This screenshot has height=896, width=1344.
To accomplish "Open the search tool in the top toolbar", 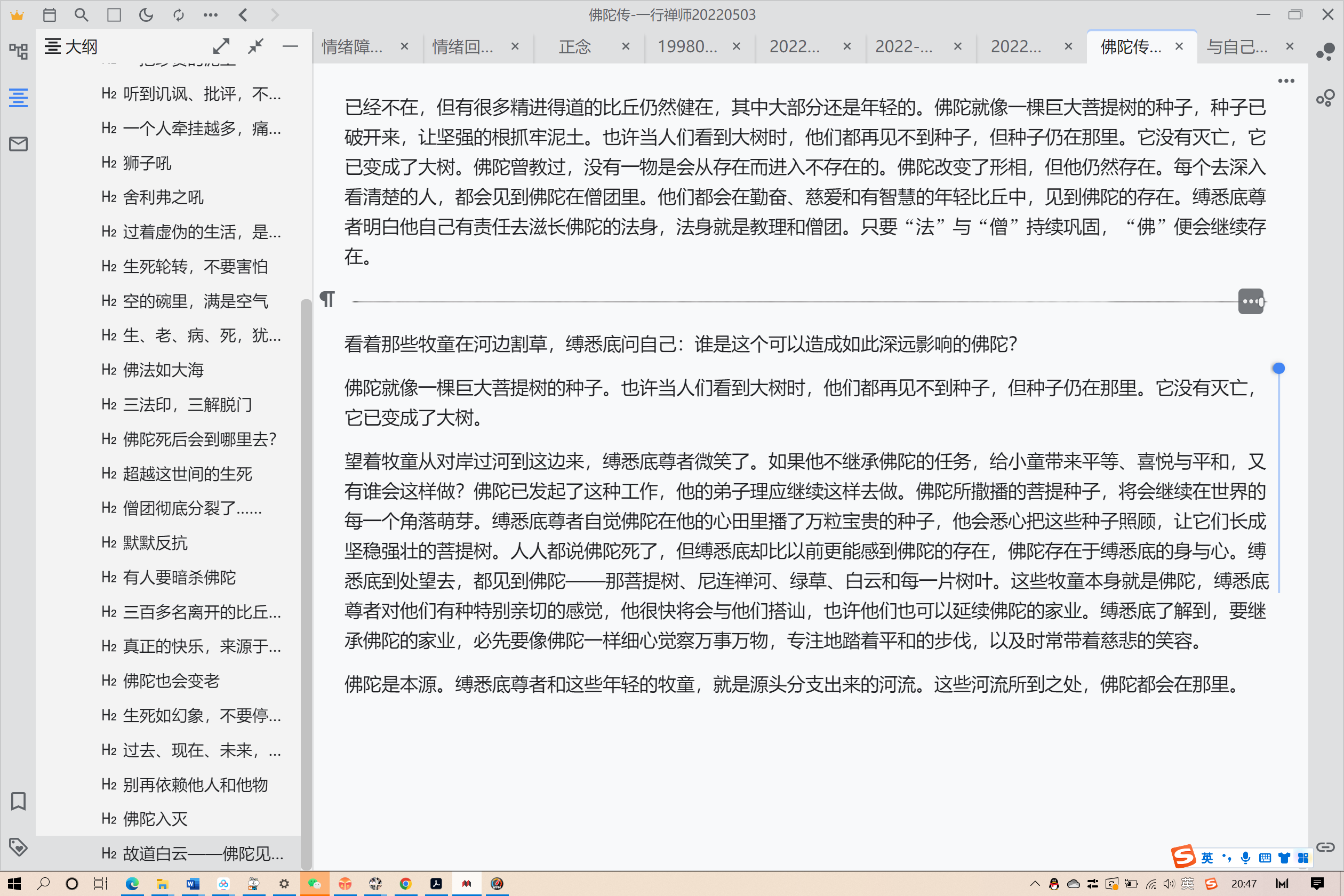I will click(x=82, y=15).
